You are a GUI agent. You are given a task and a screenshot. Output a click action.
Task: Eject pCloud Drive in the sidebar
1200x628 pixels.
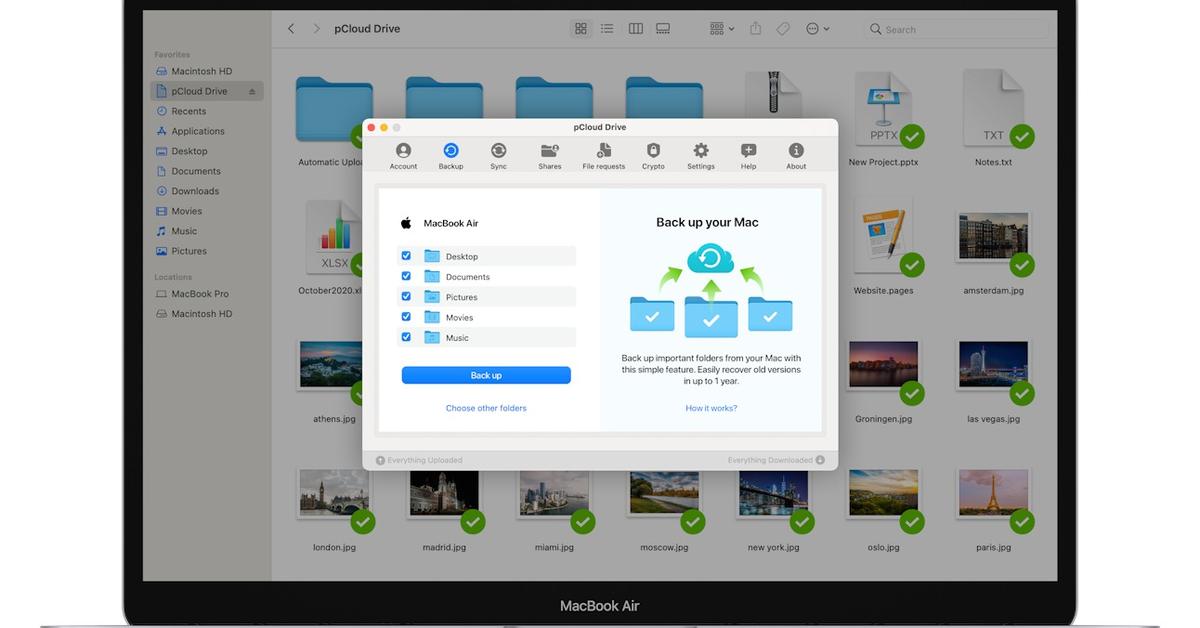click(x=252, y=91)
